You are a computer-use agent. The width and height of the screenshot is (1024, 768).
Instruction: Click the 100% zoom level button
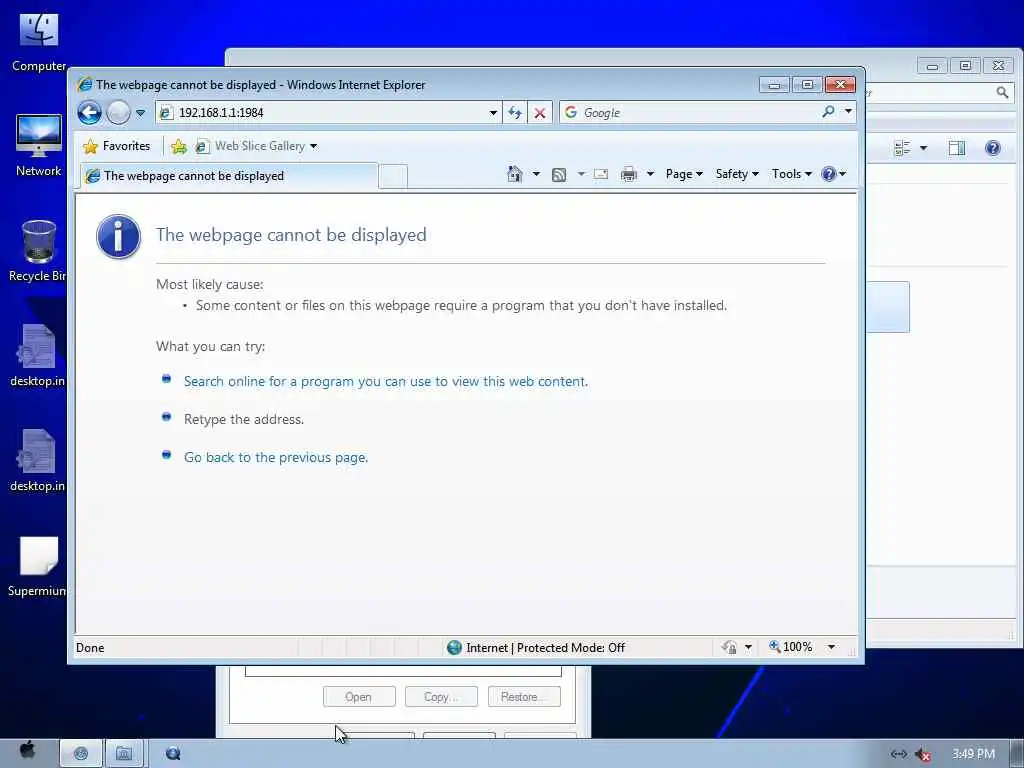(x=791, y=647)
